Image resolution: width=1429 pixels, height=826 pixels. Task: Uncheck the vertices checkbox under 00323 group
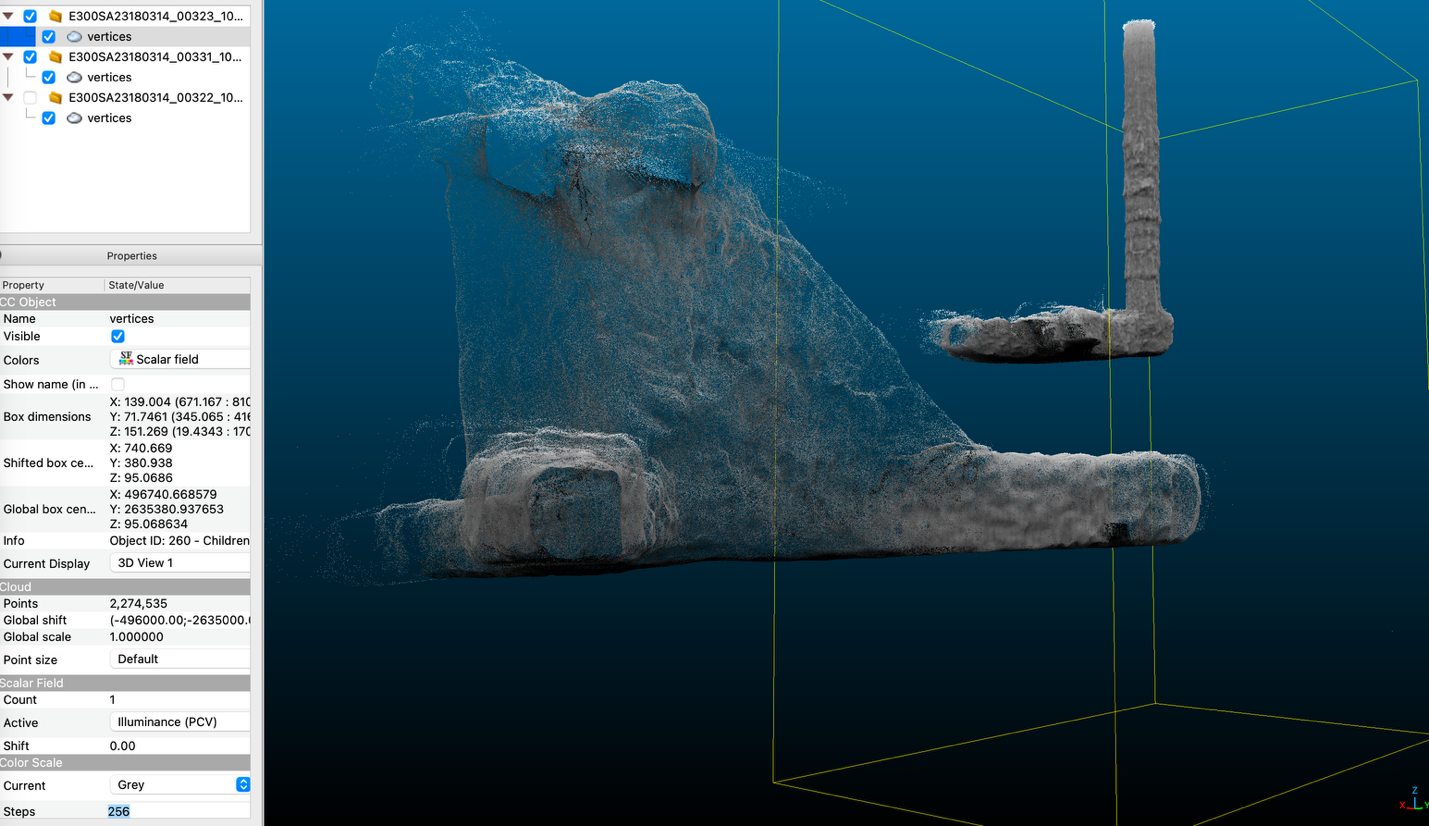coord(48,37)
